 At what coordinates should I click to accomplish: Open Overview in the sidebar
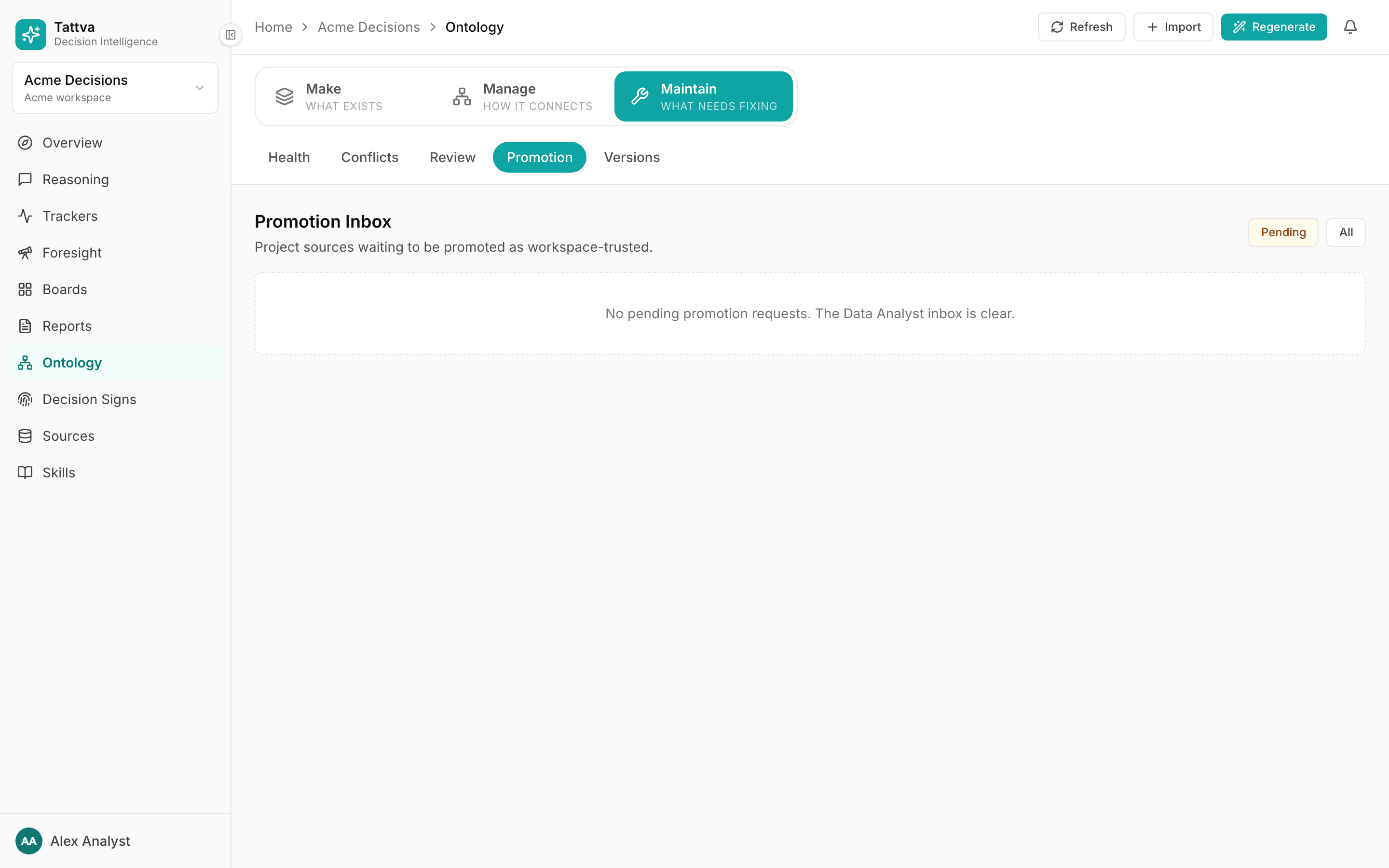[x=115, y=143]
